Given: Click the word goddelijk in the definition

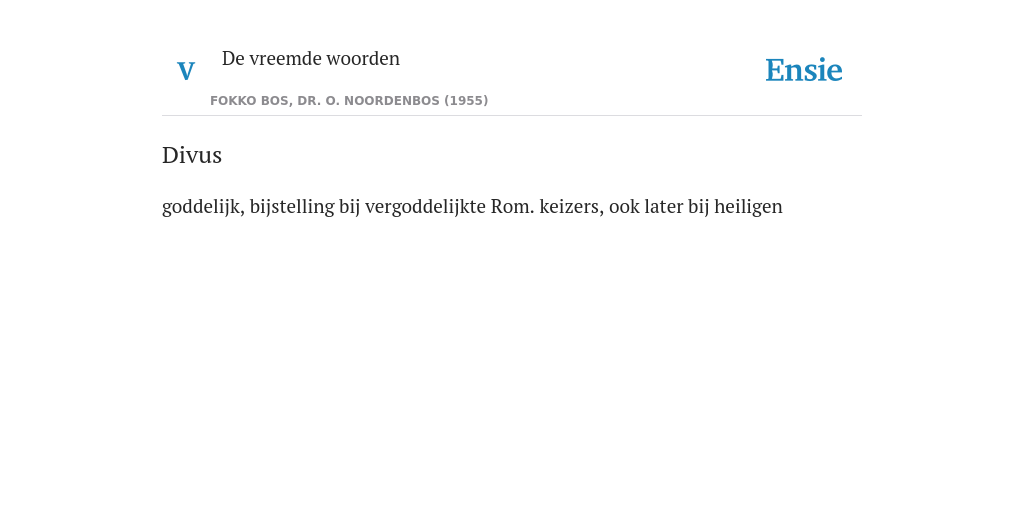Looking at the screenshot, I should [203, 207].
